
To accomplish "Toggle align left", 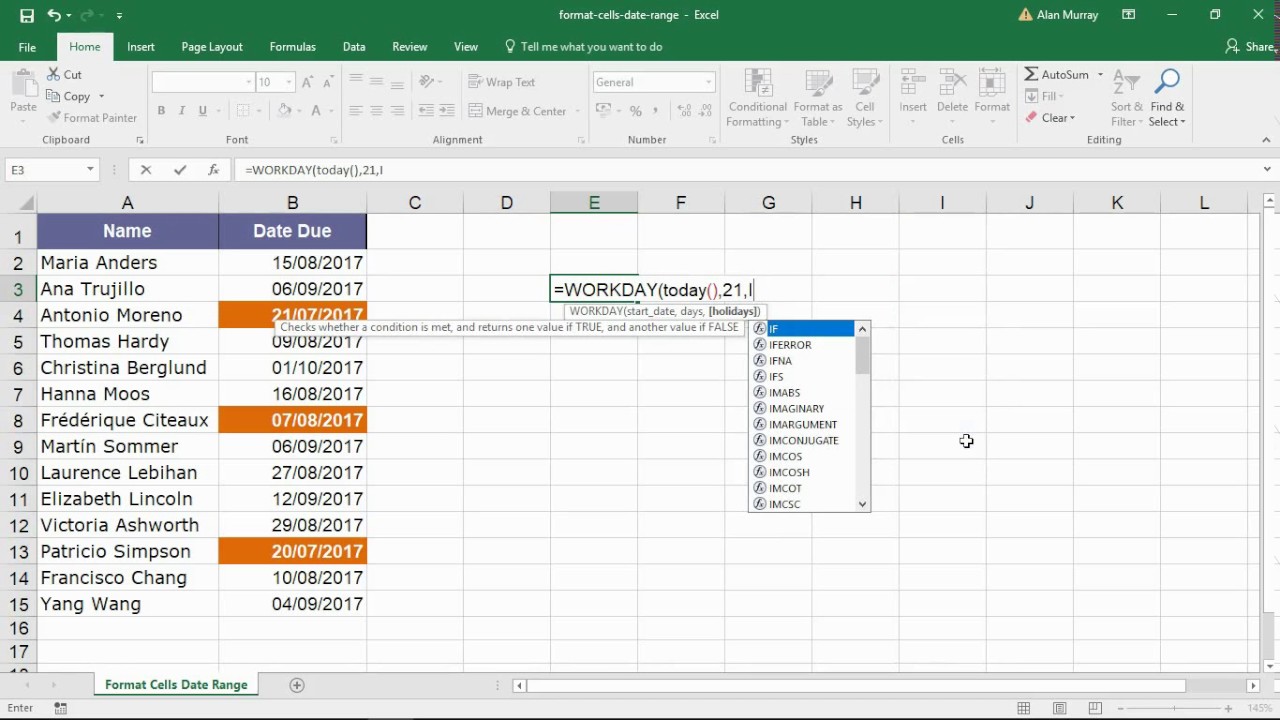I will point(355,111).
